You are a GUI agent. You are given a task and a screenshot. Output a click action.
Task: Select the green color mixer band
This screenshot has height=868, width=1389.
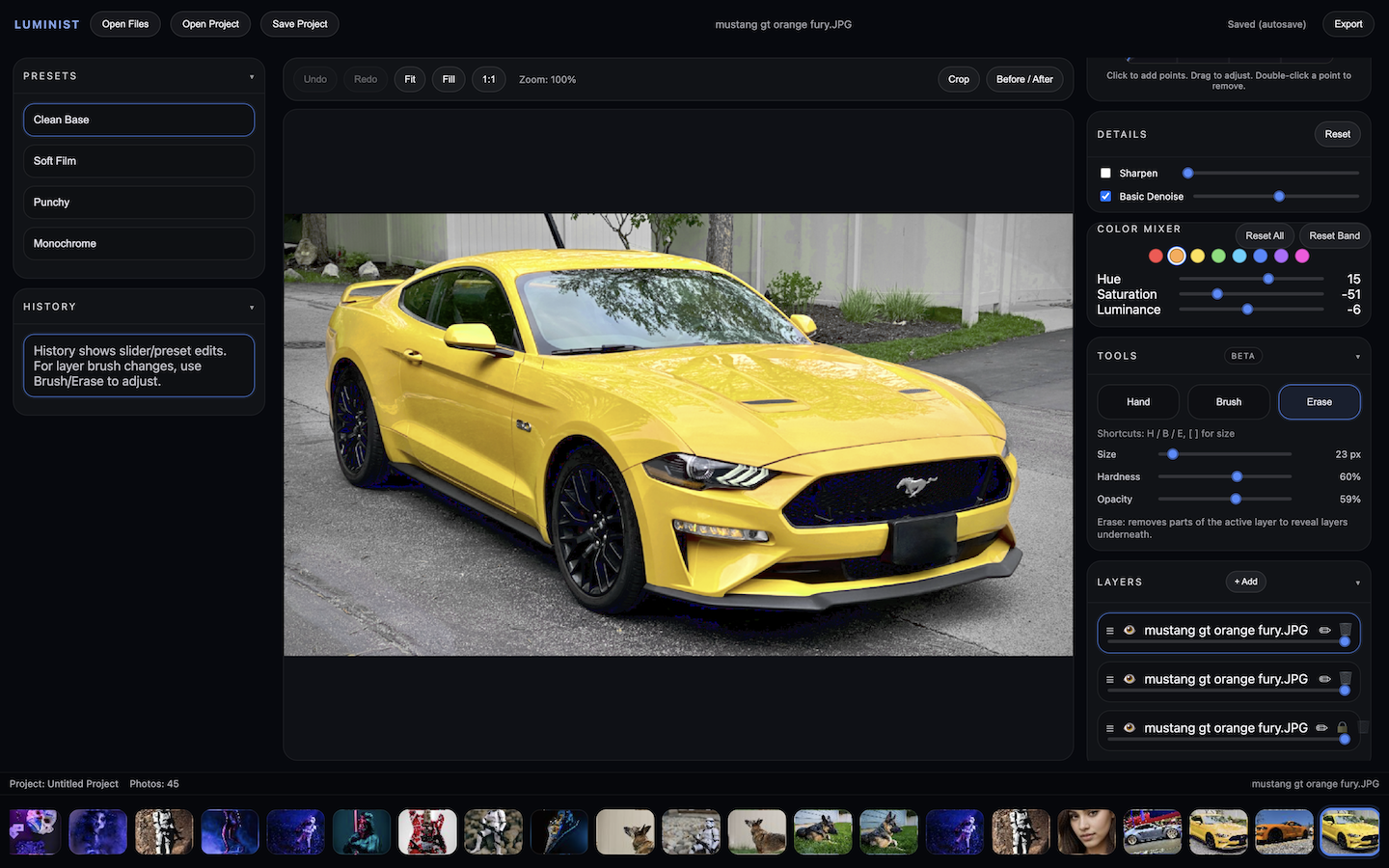tap(1218, 256)
